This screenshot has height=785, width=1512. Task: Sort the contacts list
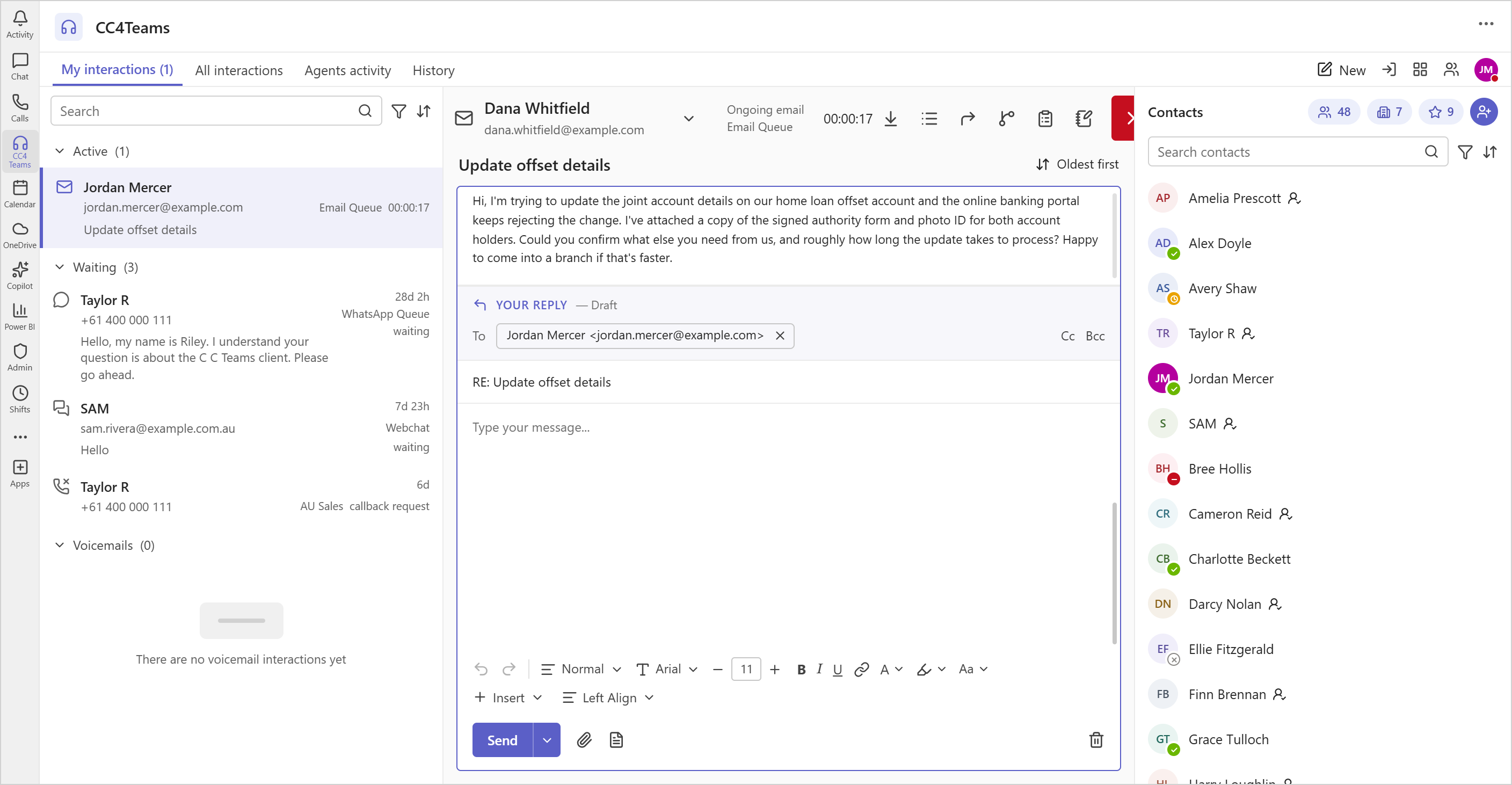(x=1489, y=152)
